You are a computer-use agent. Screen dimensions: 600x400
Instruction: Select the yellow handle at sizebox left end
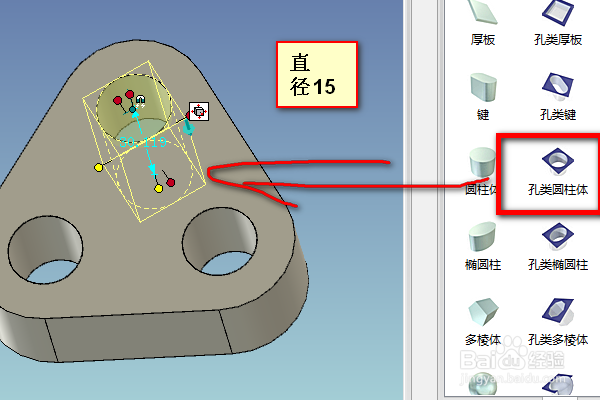[x=98, y=167]
